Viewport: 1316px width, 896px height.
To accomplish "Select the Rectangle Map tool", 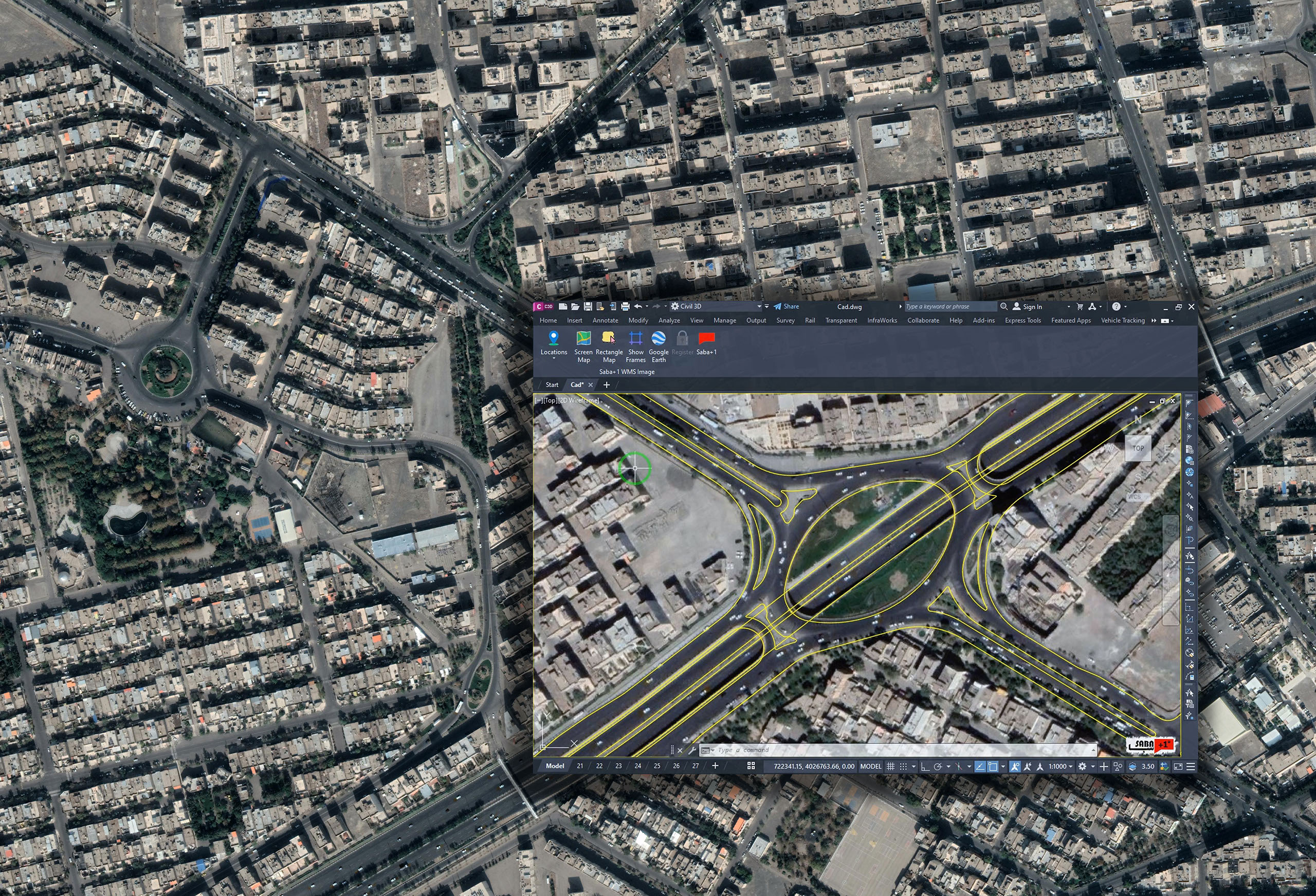I will pos(609,339).
